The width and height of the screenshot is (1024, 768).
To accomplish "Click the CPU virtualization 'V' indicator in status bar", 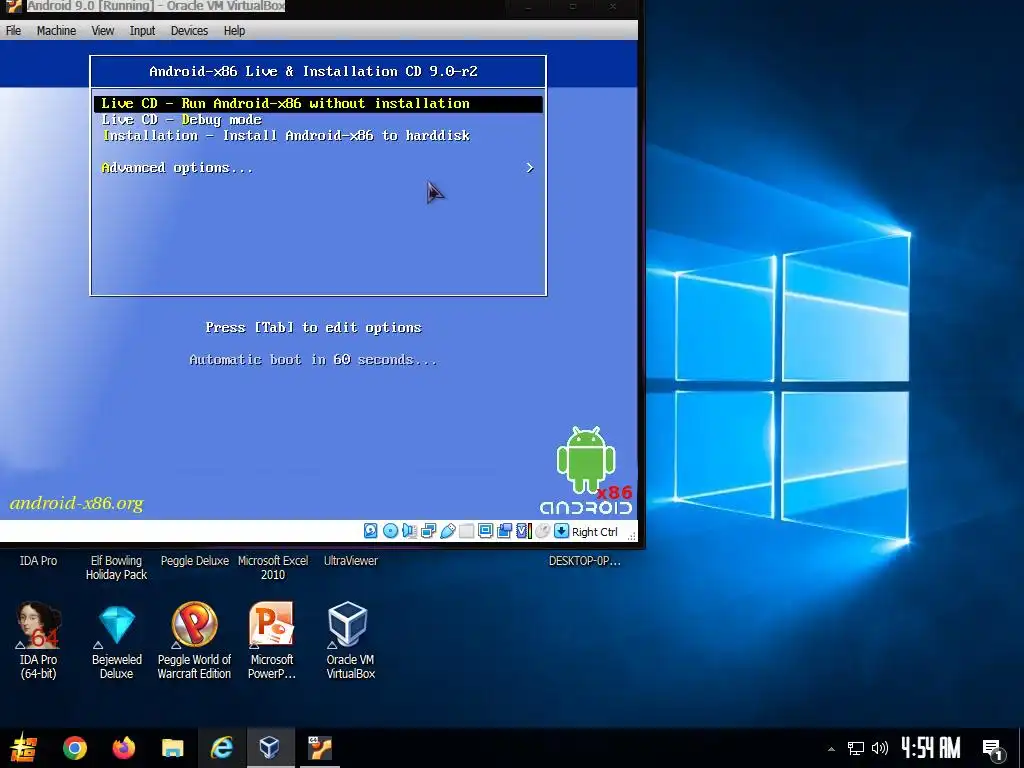I will coord(524,531).
